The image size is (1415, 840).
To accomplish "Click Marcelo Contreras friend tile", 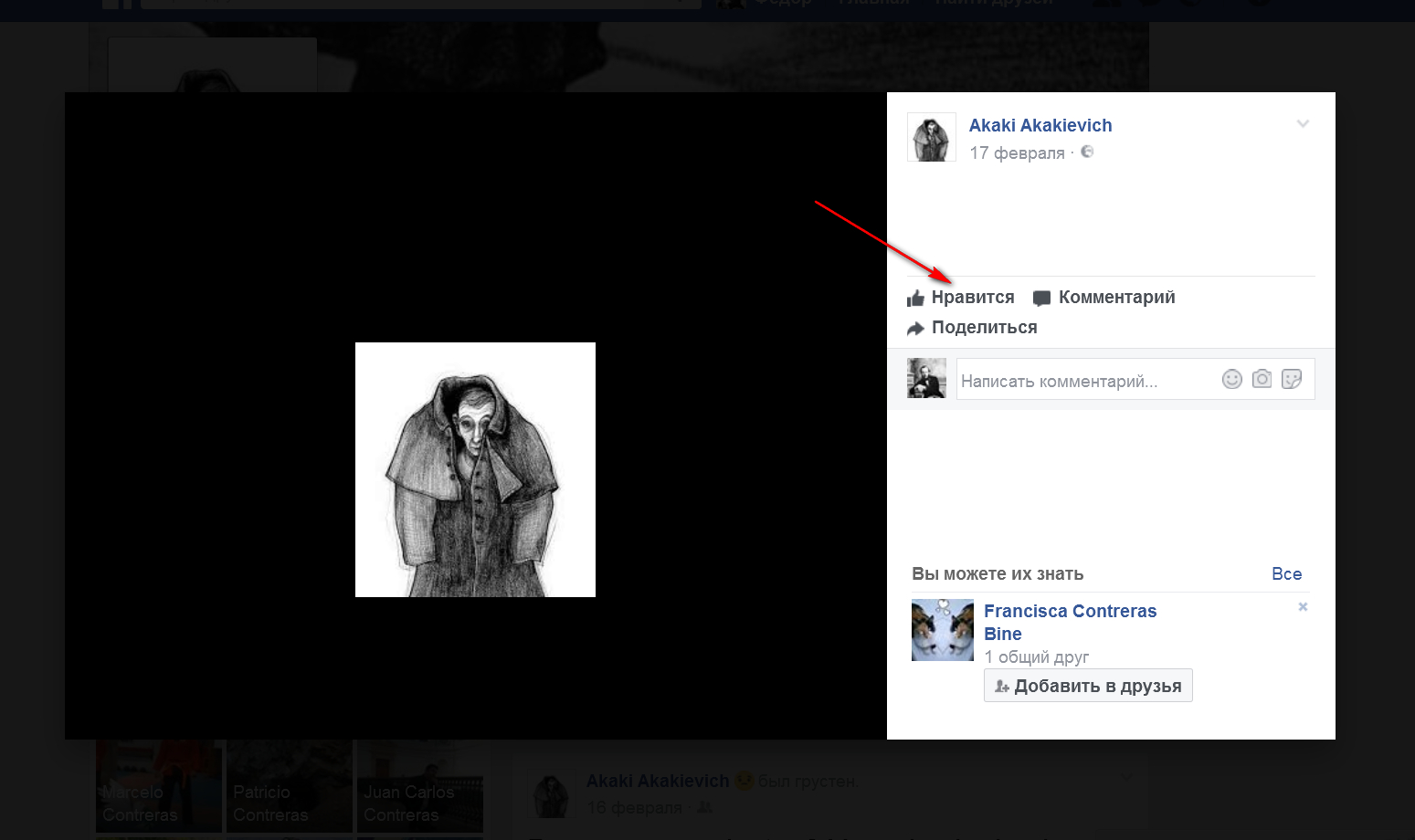I will tap(159, 786).
